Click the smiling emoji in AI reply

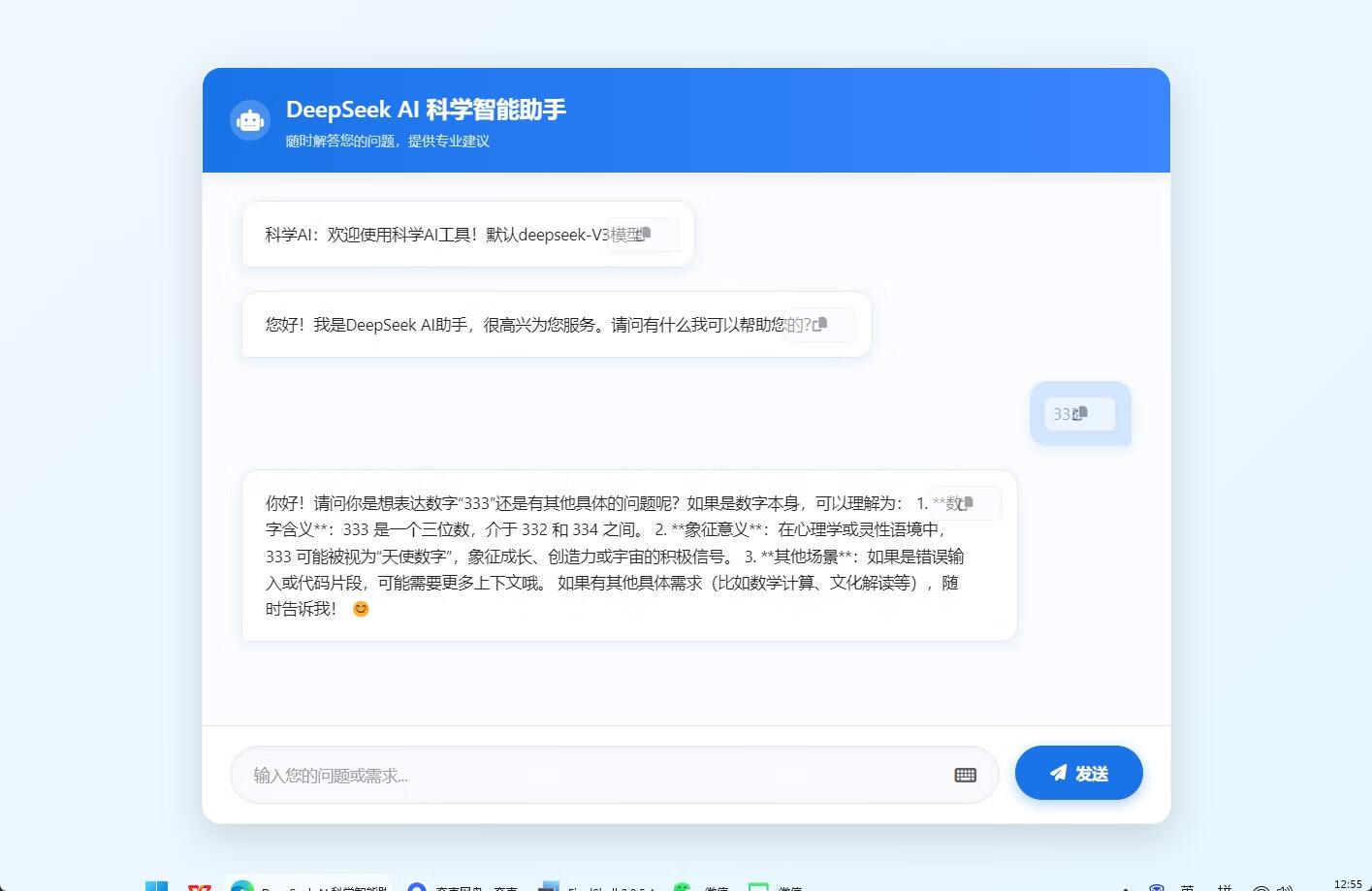pos(361,609)
